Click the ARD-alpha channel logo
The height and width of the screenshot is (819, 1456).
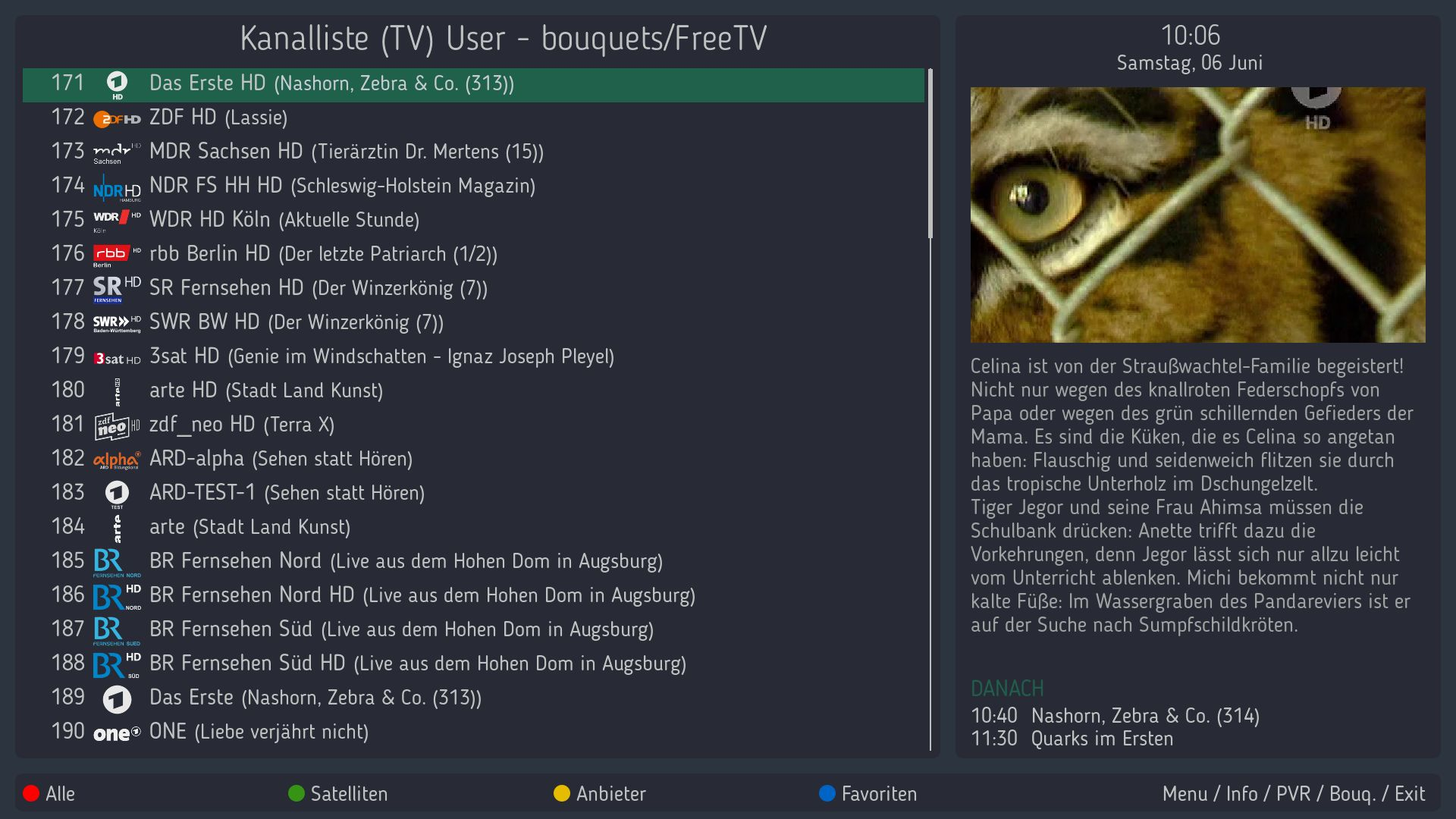(117, 460)
